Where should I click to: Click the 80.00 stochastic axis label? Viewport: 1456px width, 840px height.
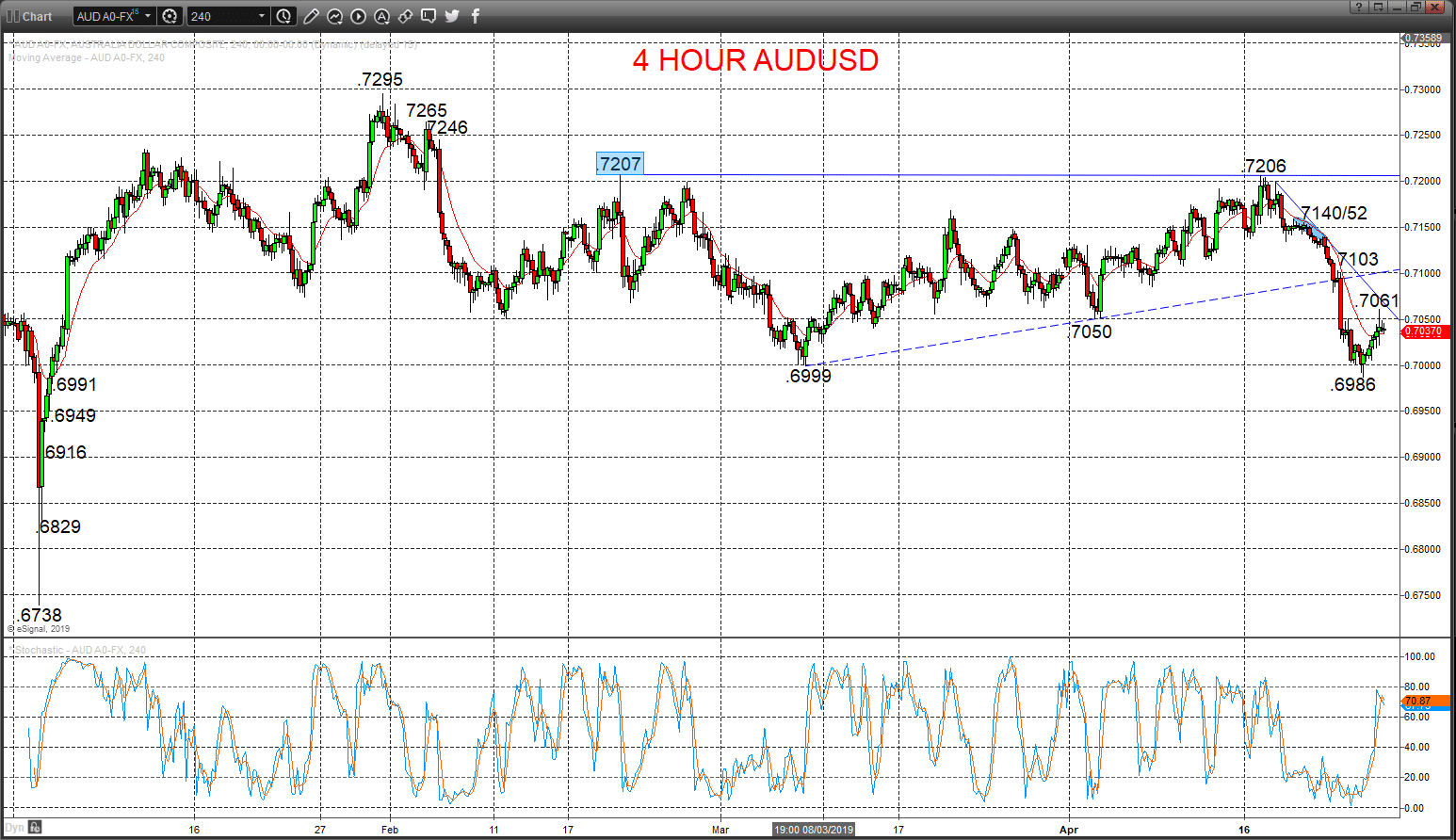coord(1419,687)
